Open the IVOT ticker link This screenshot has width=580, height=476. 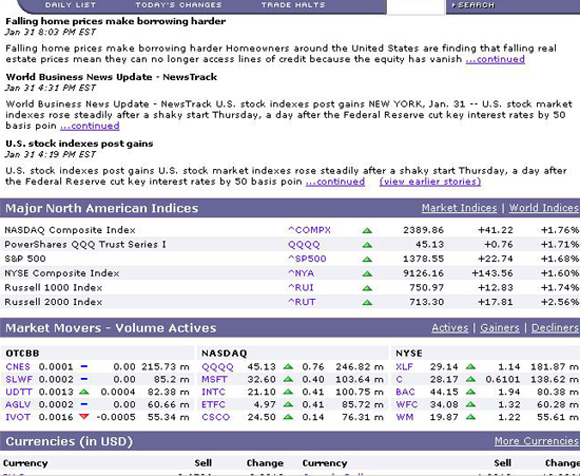18,417
